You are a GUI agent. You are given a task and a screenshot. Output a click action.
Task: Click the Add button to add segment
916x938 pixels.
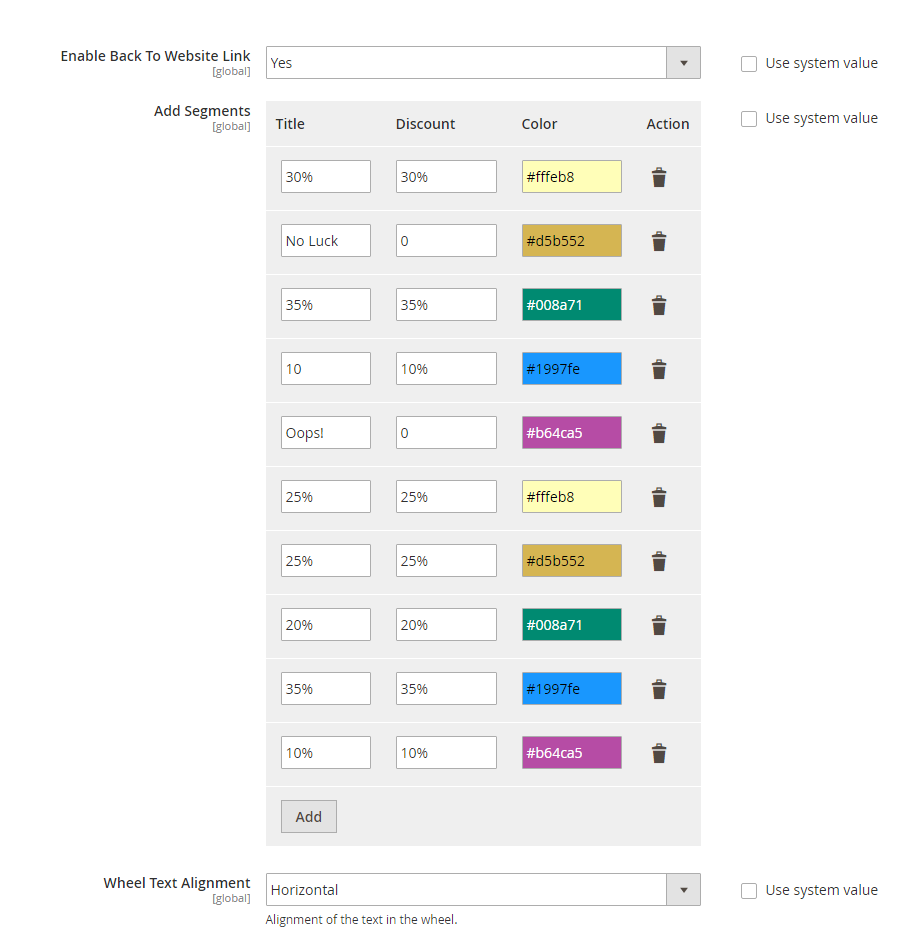pyautogui.click(x=308, y=817)
